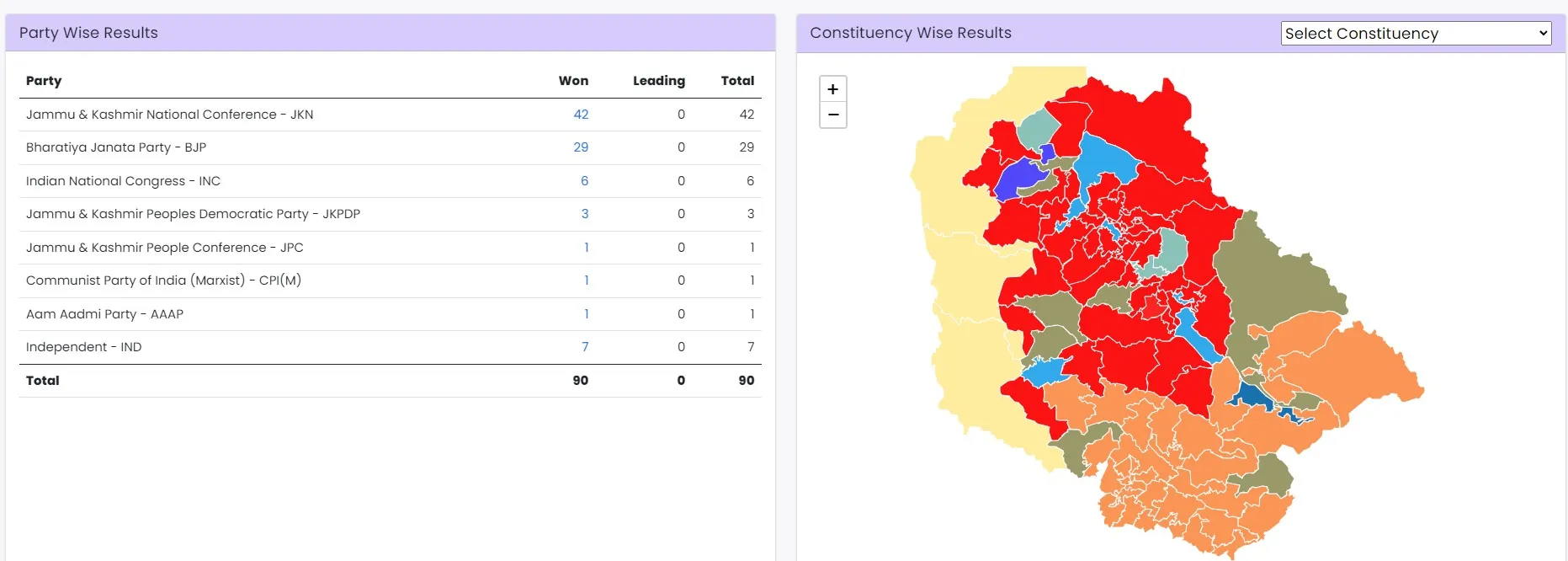Zoom out of the constituency map

[x=832, y=115]
